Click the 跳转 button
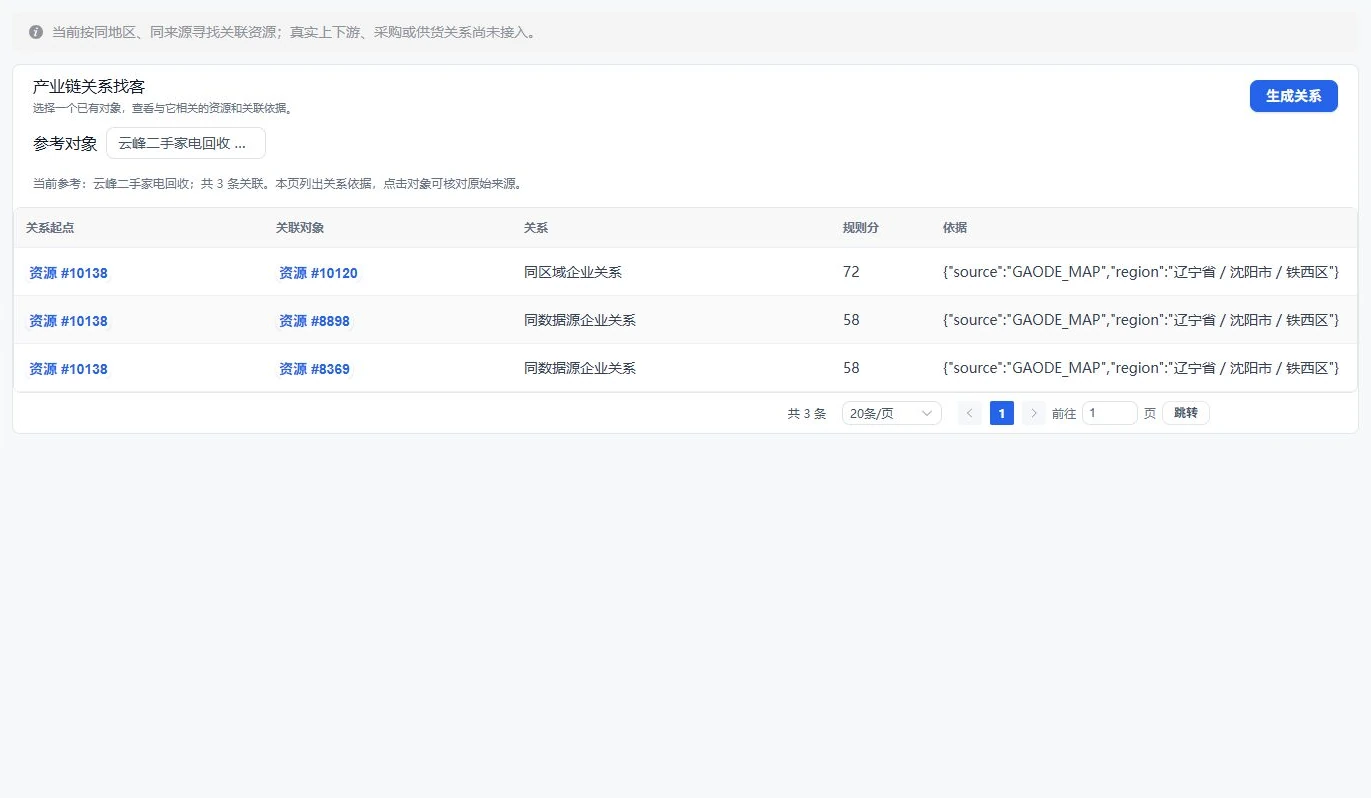Screen dimensions: 1371x798 [1186, 413]
